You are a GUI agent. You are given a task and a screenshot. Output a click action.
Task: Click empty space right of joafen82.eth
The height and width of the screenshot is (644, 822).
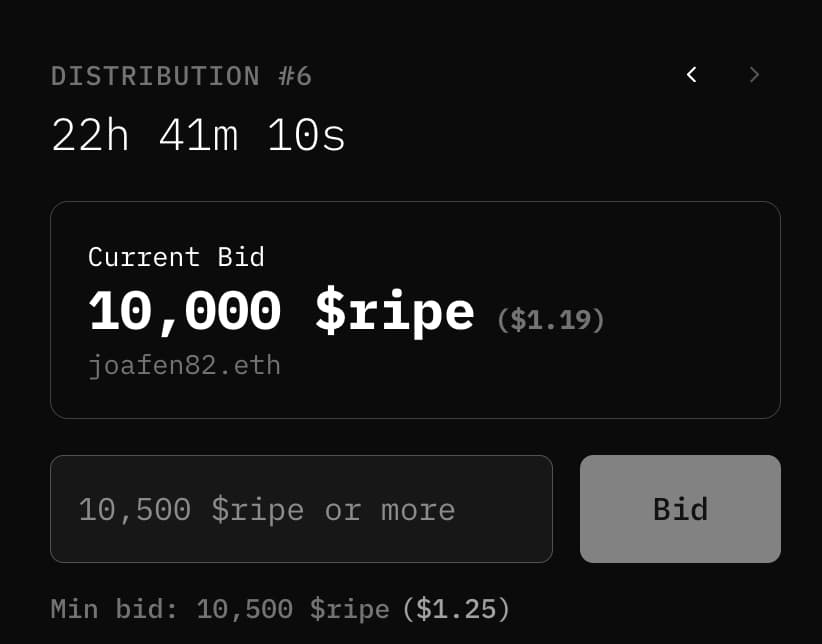[520, 366]
